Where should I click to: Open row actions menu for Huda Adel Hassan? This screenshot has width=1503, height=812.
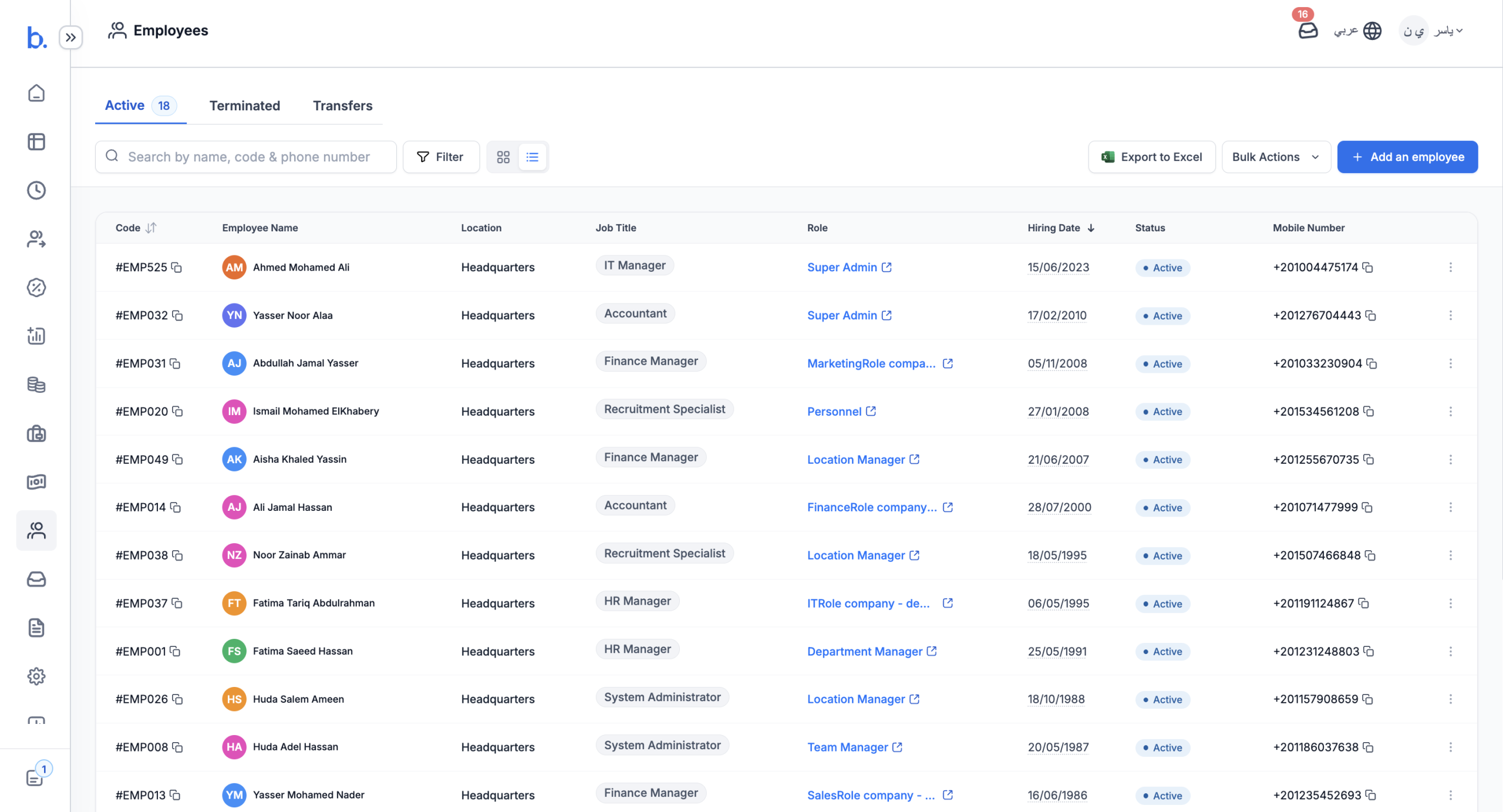(1450, 747)
